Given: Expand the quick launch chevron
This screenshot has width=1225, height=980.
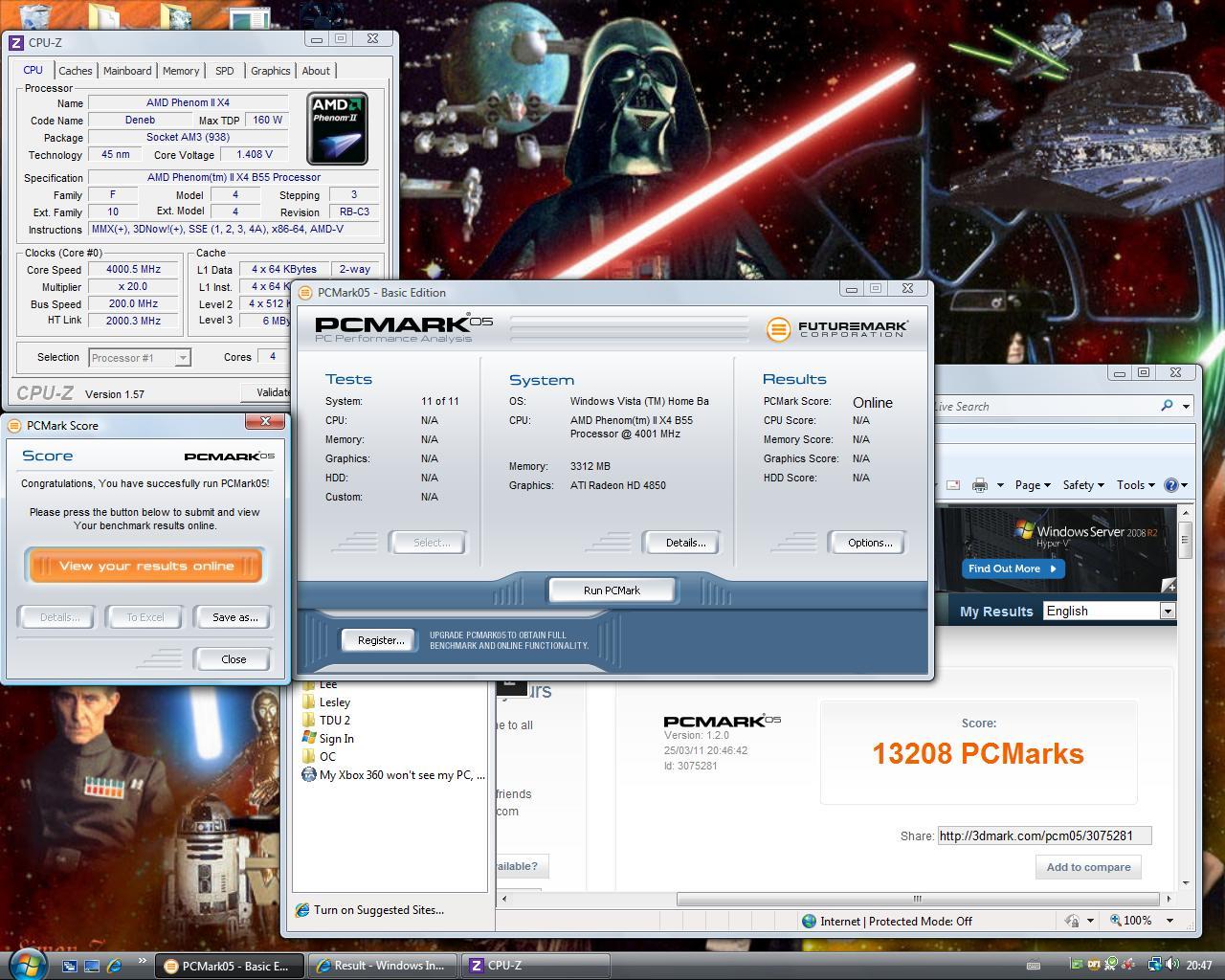Looking at the screenshot, I should [143, 961].
